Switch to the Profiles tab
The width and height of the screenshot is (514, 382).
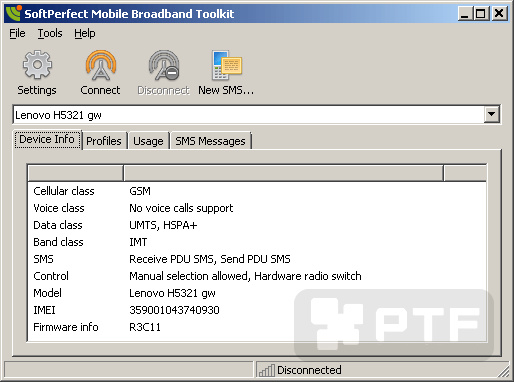click(x=104, y=141)
